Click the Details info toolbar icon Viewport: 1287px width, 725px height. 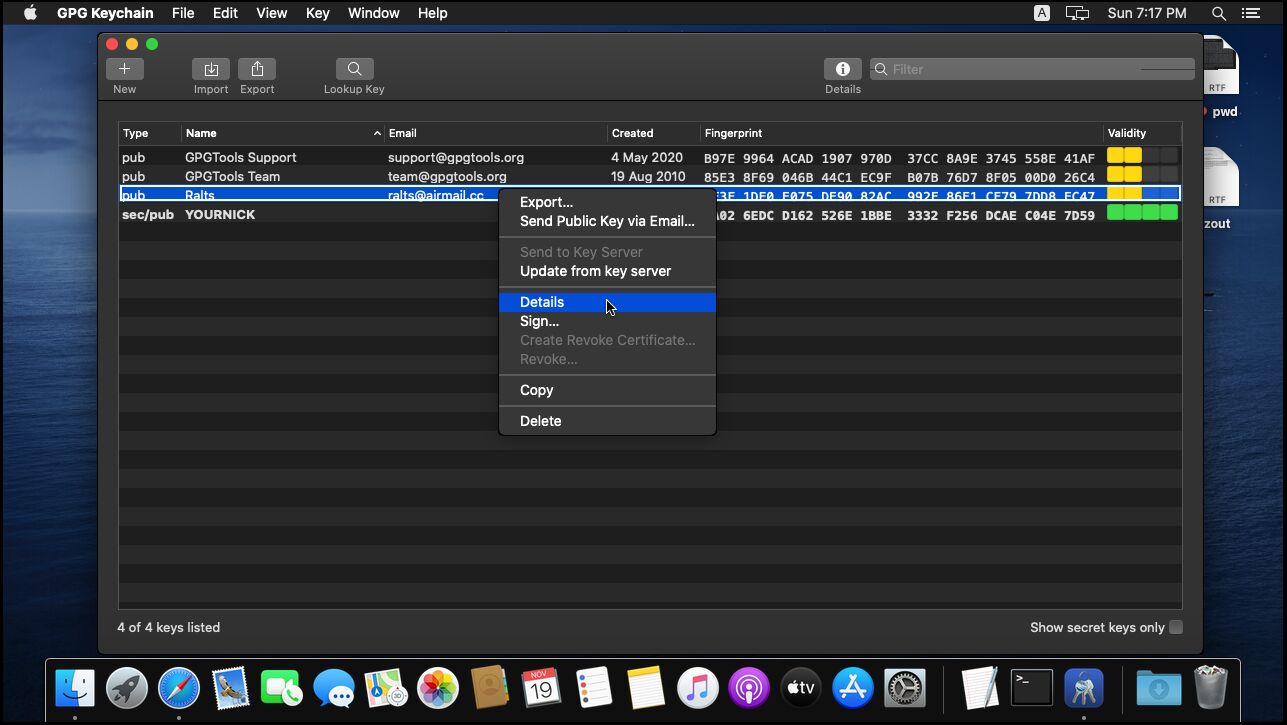[x=842, y=69]
